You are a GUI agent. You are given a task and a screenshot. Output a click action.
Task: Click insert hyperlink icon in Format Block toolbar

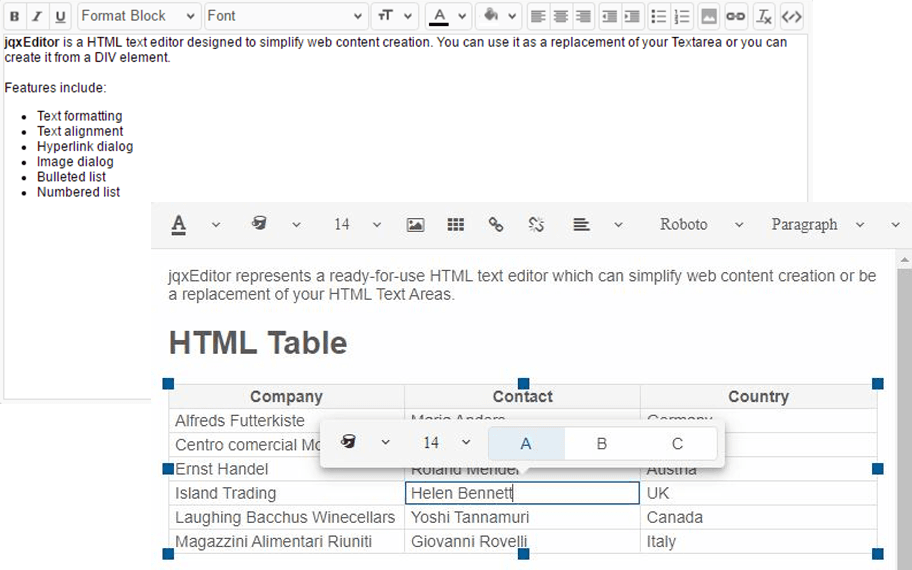[736, 16]
